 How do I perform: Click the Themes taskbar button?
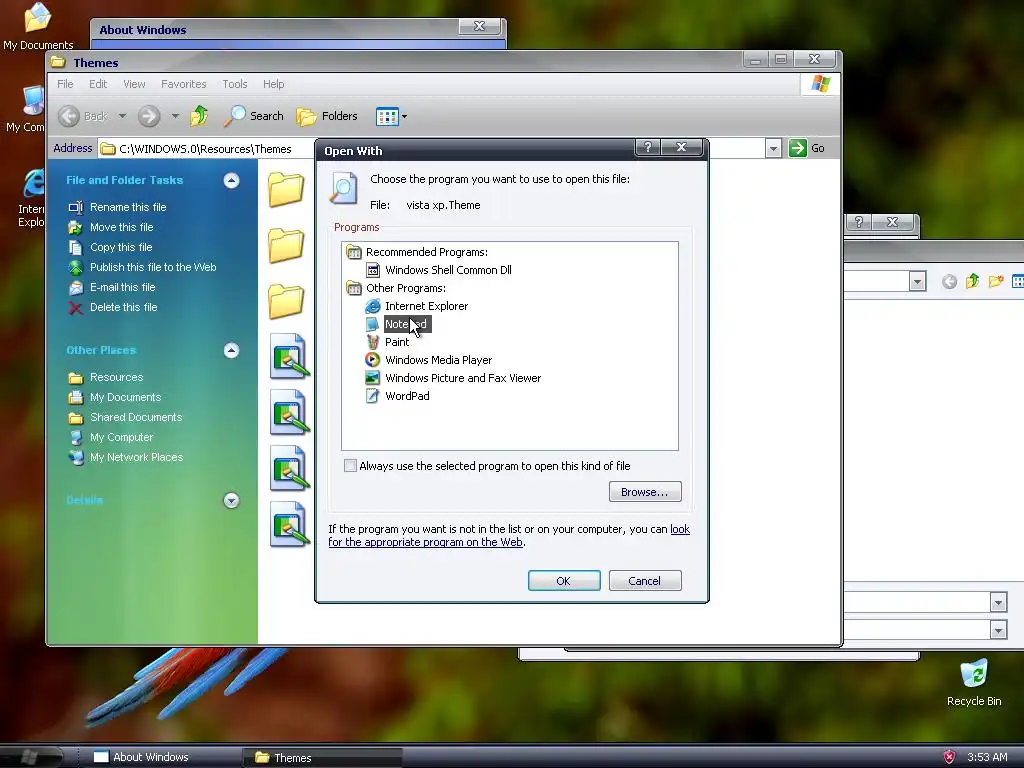[323, 758]
